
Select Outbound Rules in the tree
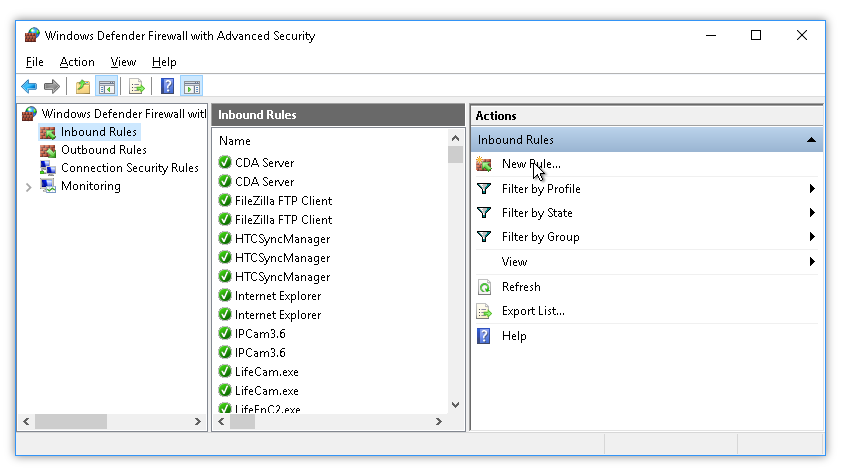click(x=103, y=150)
